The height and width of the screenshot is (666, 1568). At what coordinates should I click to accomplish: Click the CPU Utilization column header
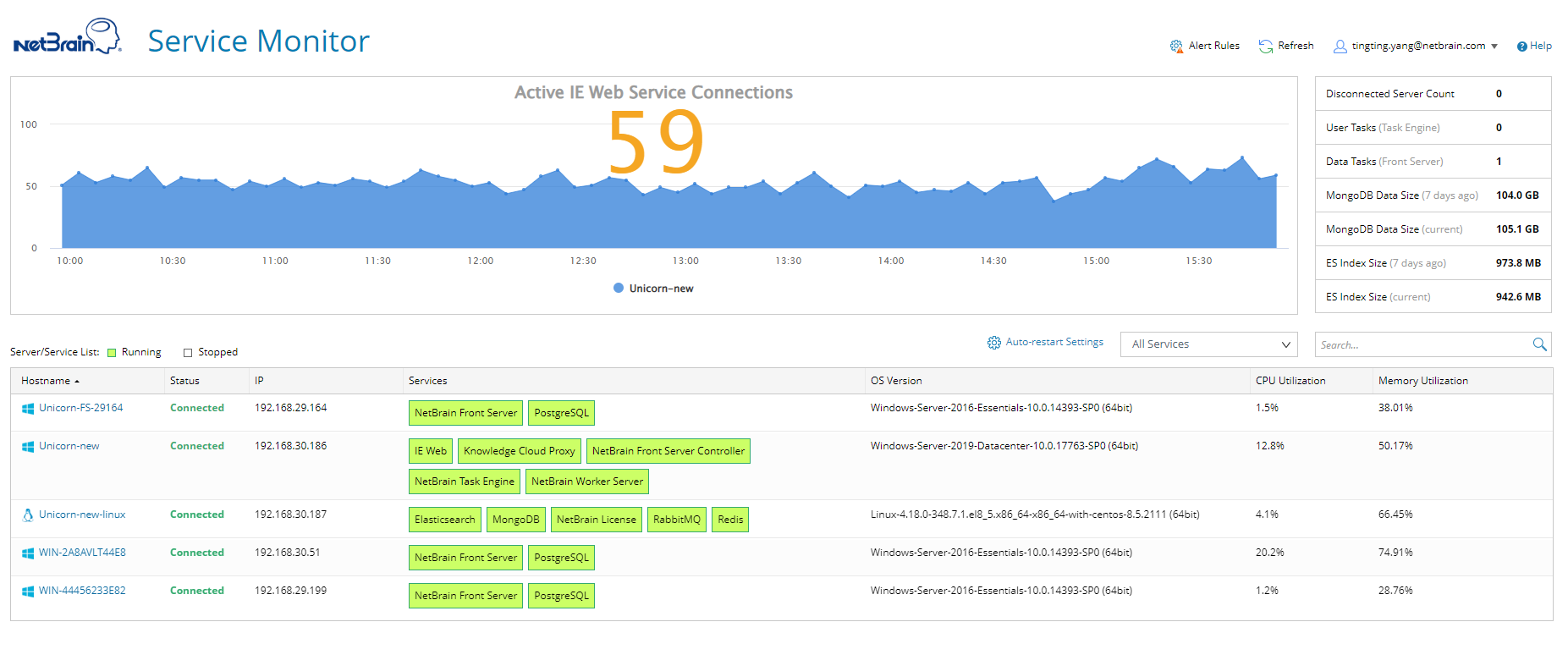(x=1290, y=381)
